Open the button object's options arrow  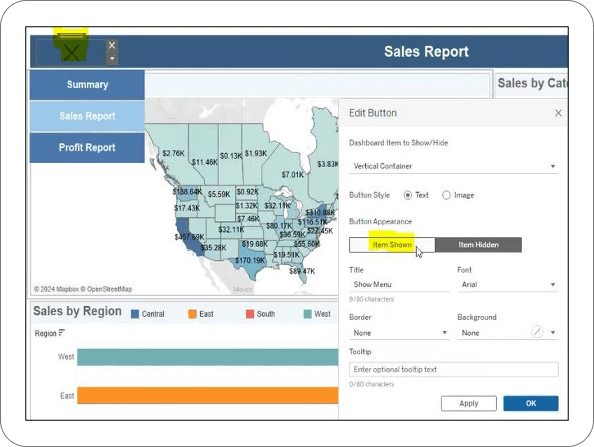[x=112, y=59]
